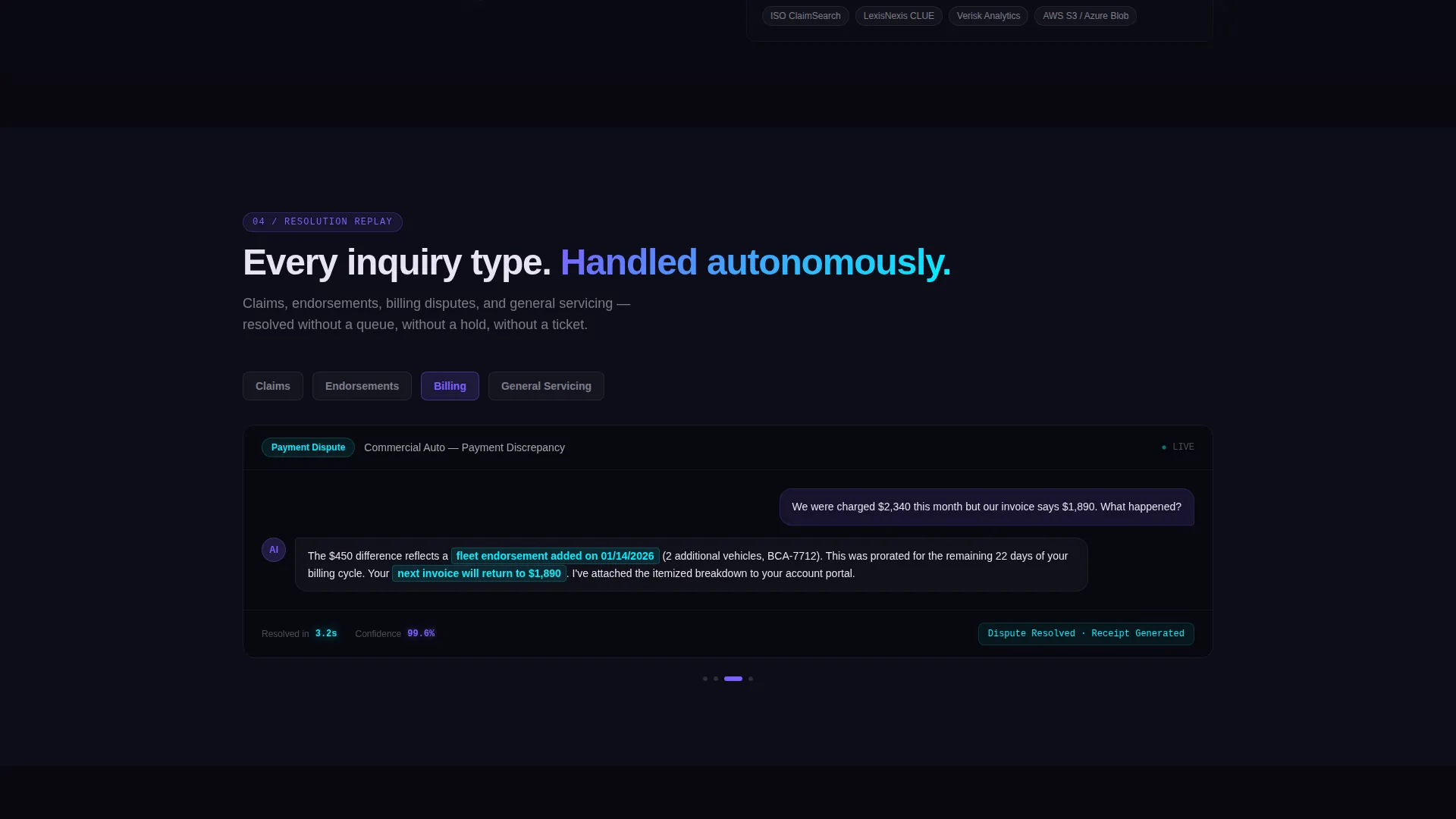The width and height of the screenshot is (1456, 819).
Task: Click the Payment Dispute badge
Action: coord(308,447)
